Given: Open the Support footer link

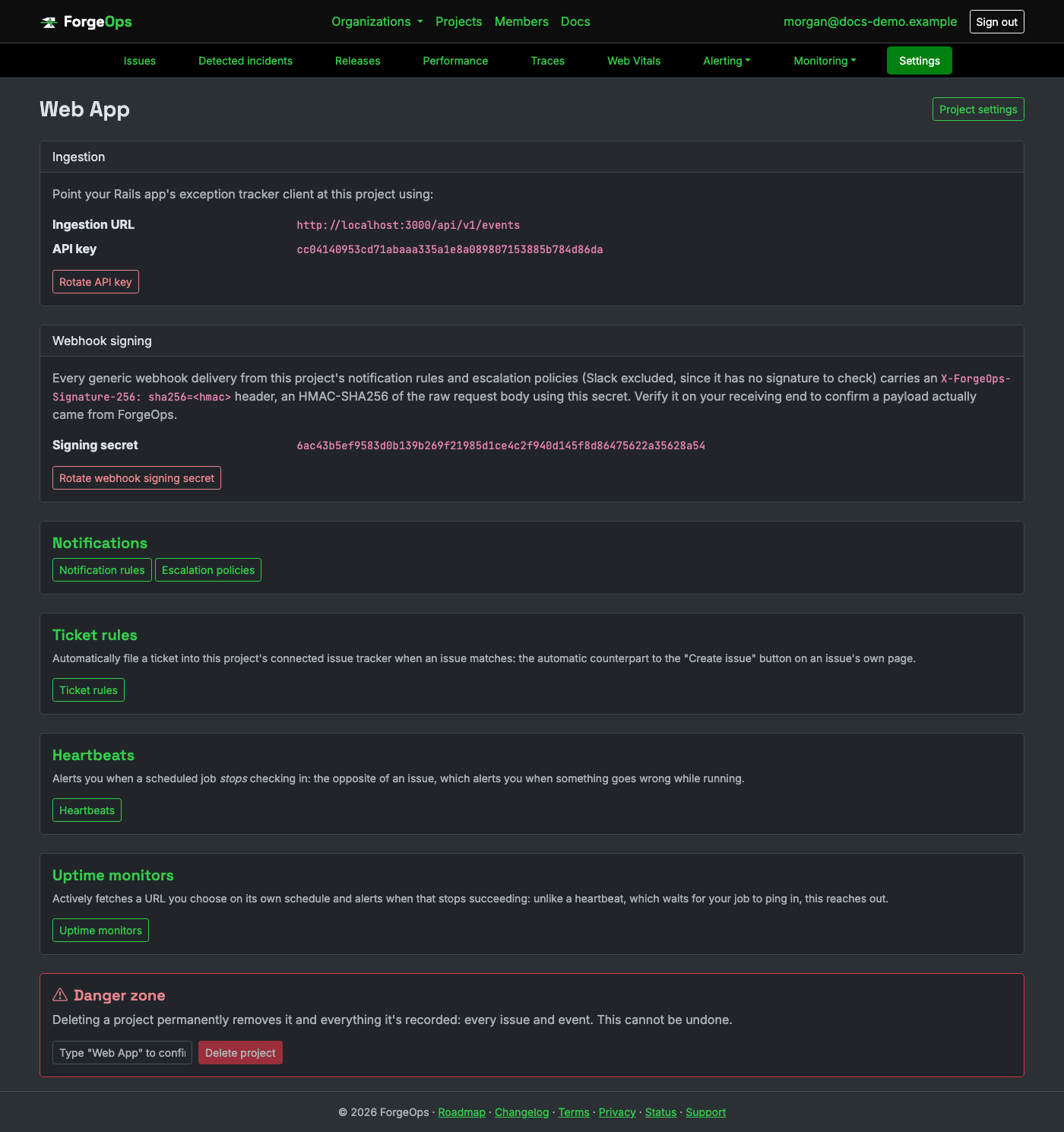Looking at the screenshot, I should [x=705, y=1112].
